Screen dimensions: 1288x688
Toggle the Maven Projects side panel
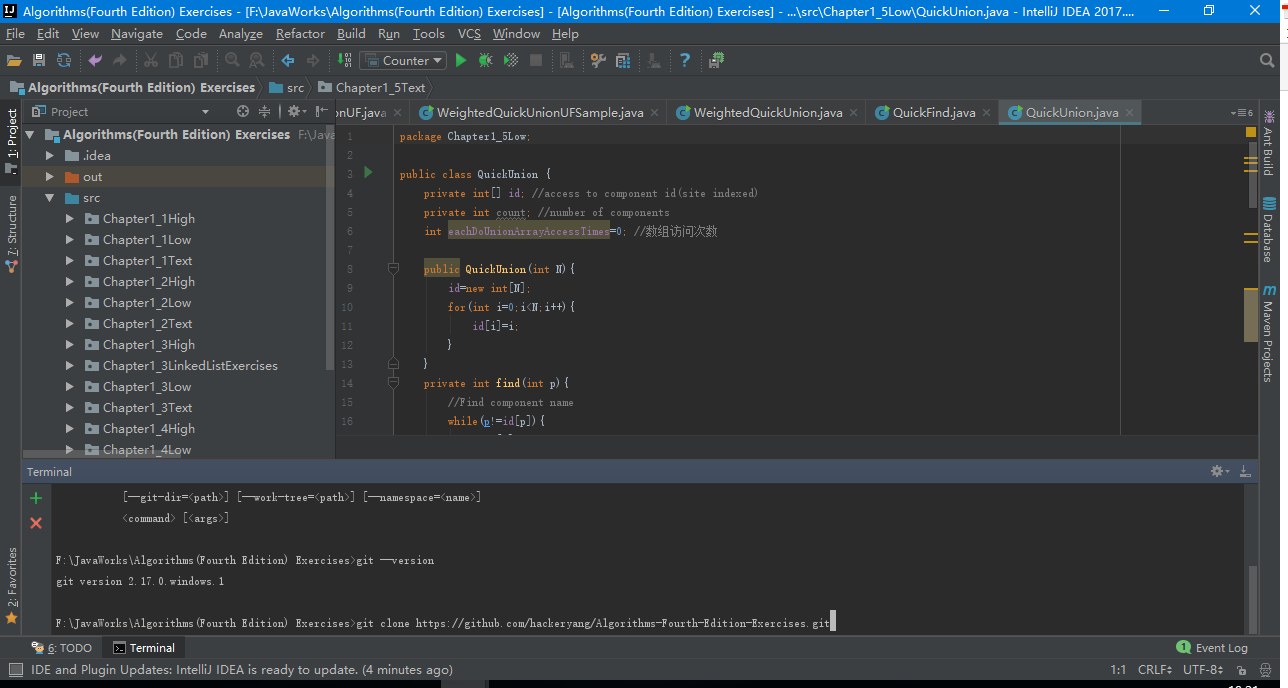1268,333
